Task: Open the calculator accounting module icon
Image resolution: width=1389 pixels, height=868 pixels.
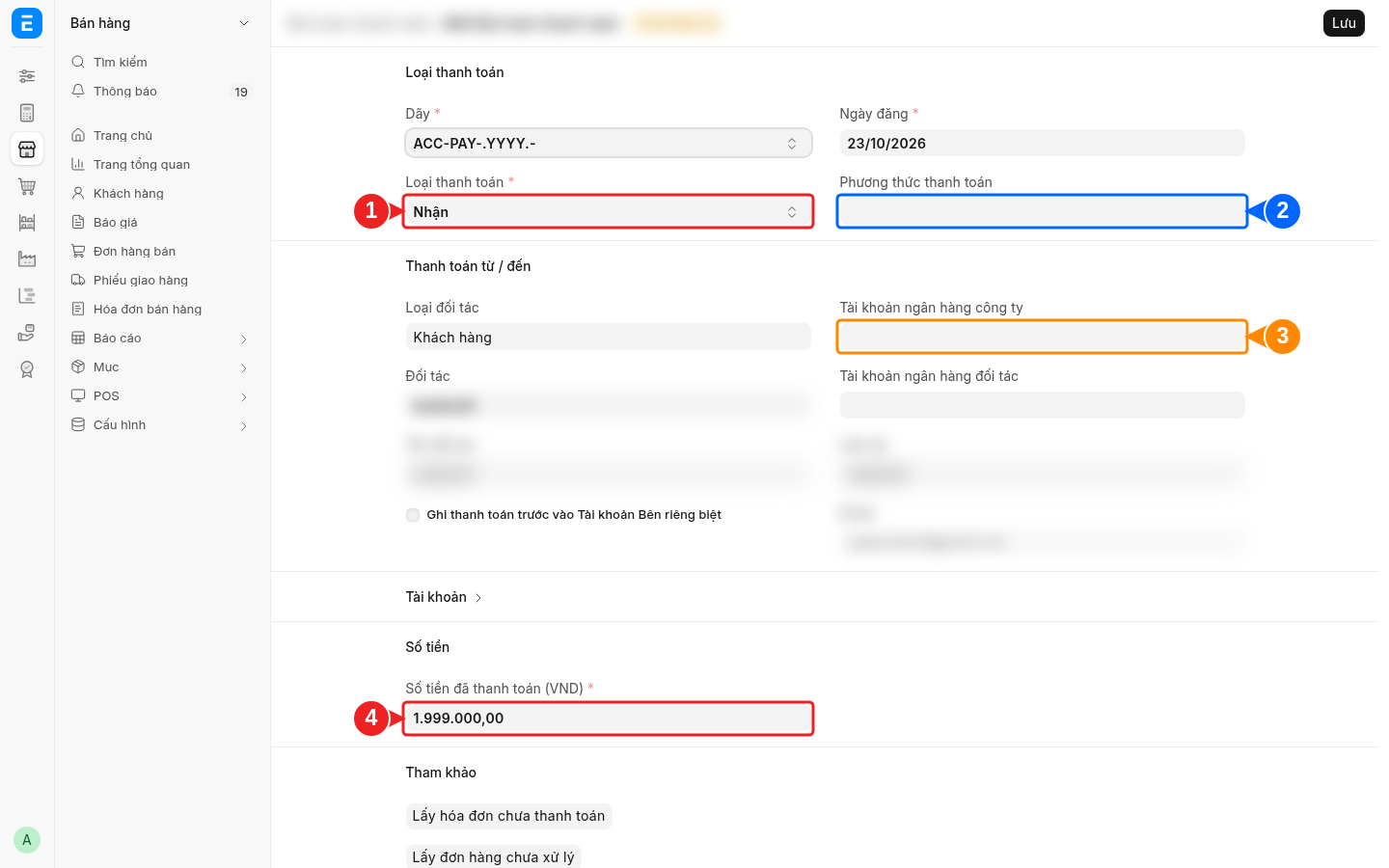Action: pos(27,113)
